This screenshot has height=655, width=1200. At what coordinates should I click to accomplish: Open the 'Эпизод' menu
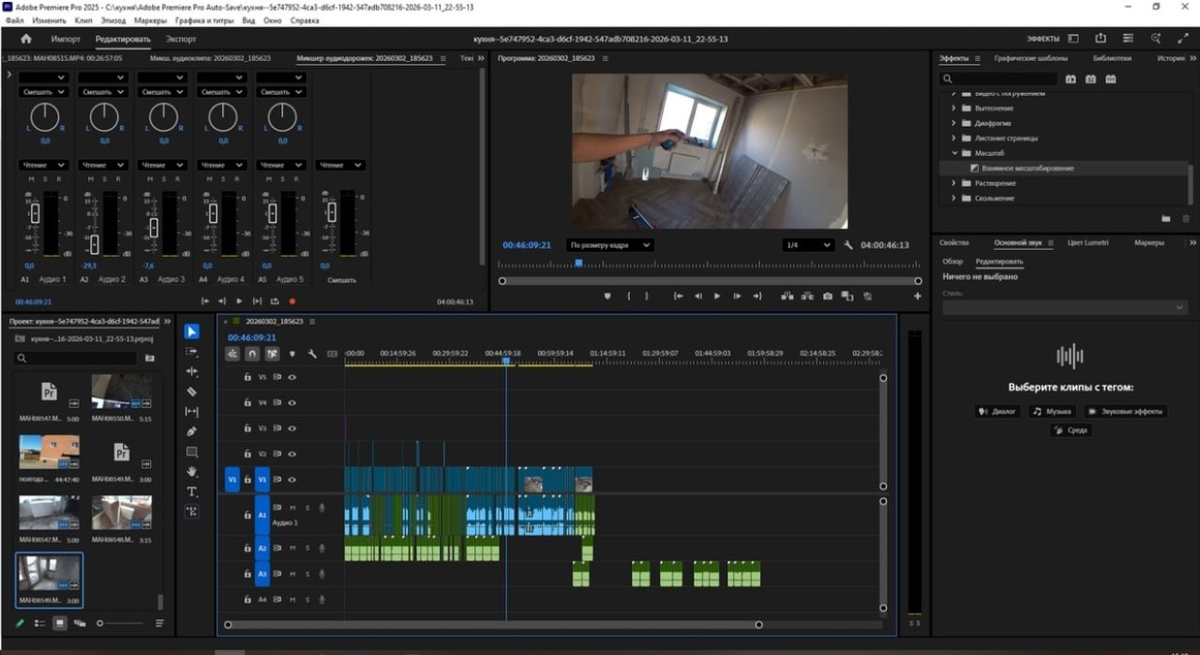click(112, 20)
